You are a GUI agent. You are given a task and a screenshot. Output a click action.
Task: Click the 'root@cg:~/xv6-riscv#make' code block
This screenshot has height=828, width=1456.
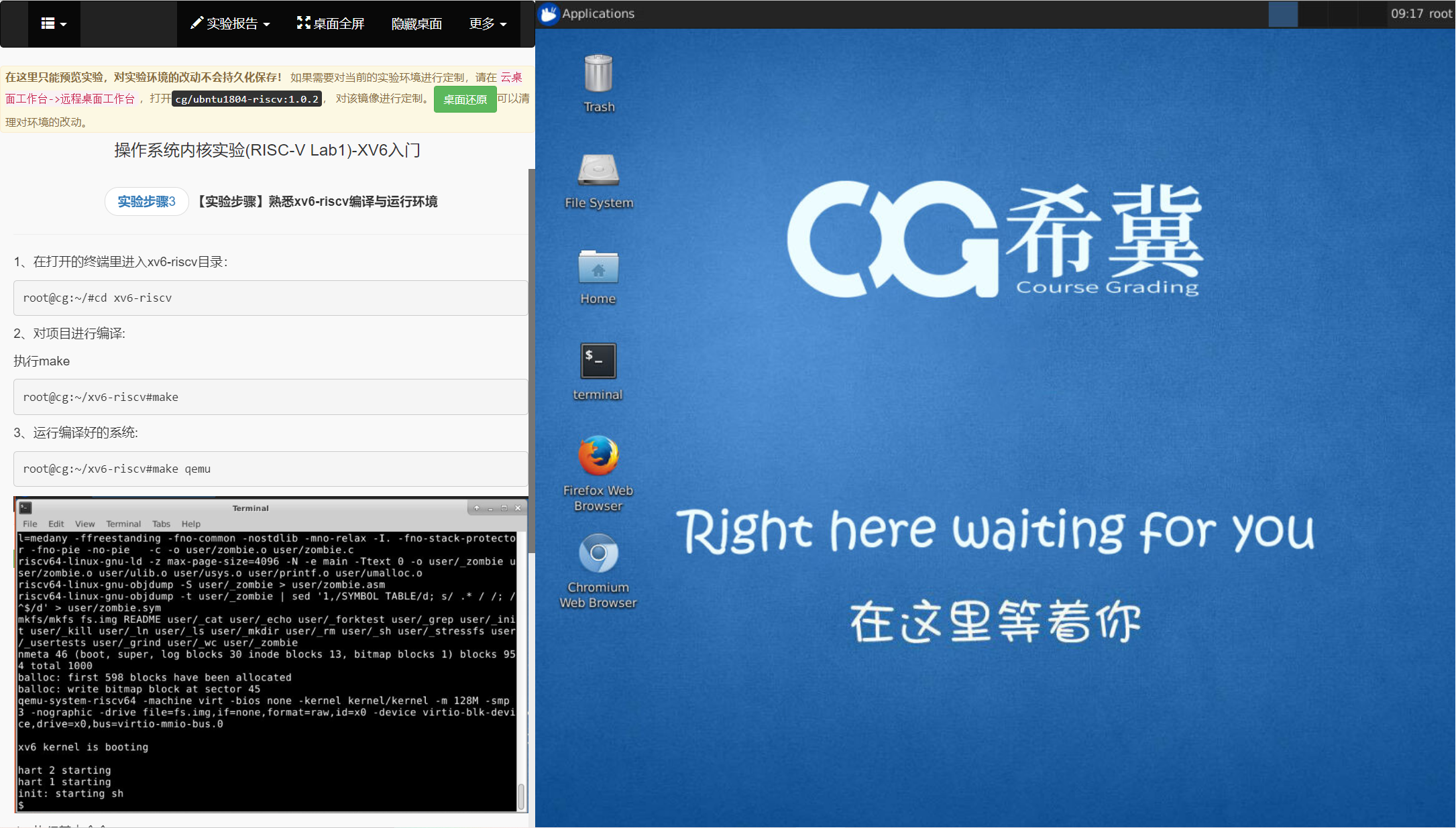tap(270, 397)
